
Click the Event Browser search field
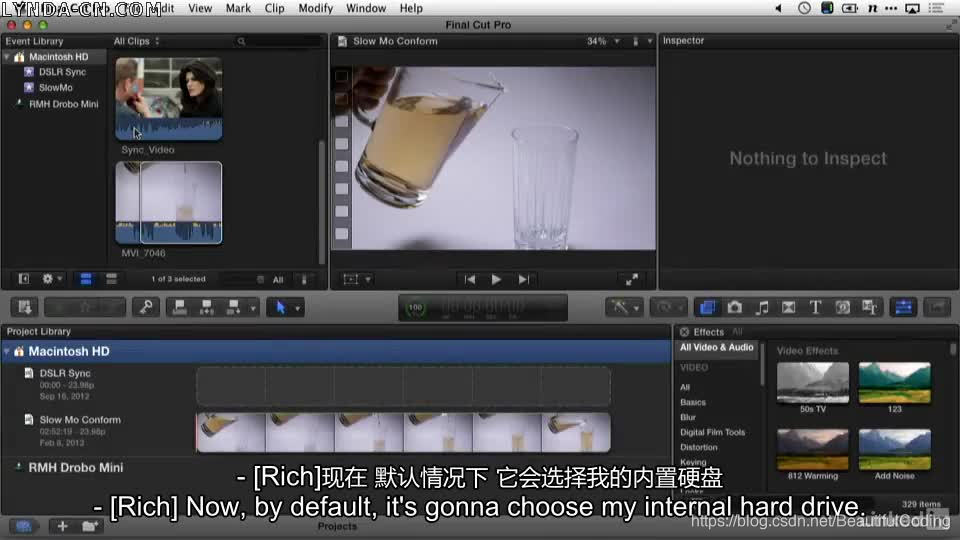pos(278,41)
